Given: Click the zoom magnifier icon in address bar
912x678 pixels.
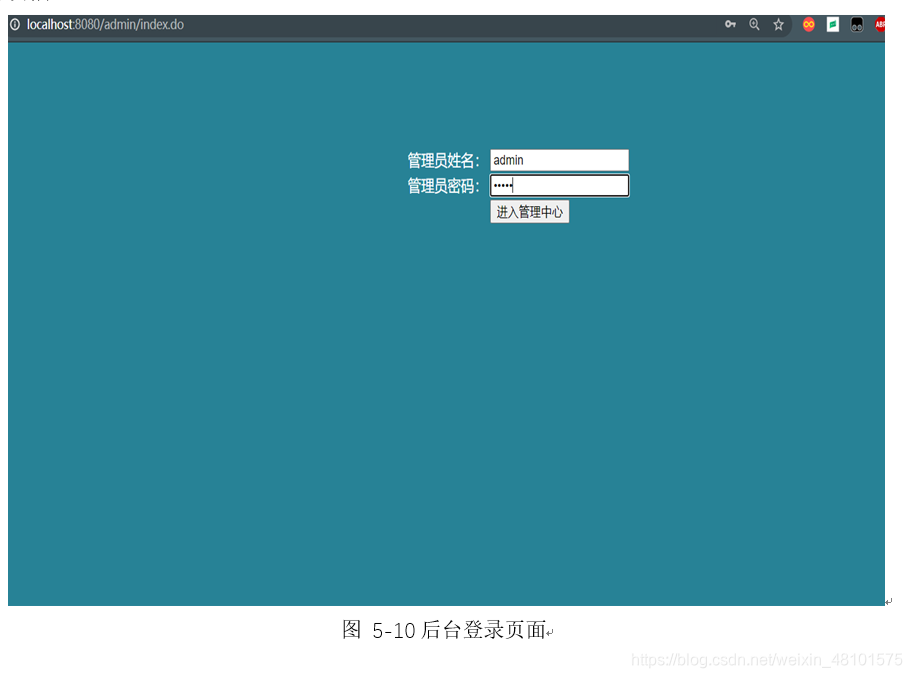Looking at the screenshot, I should (x=754, y=24).
